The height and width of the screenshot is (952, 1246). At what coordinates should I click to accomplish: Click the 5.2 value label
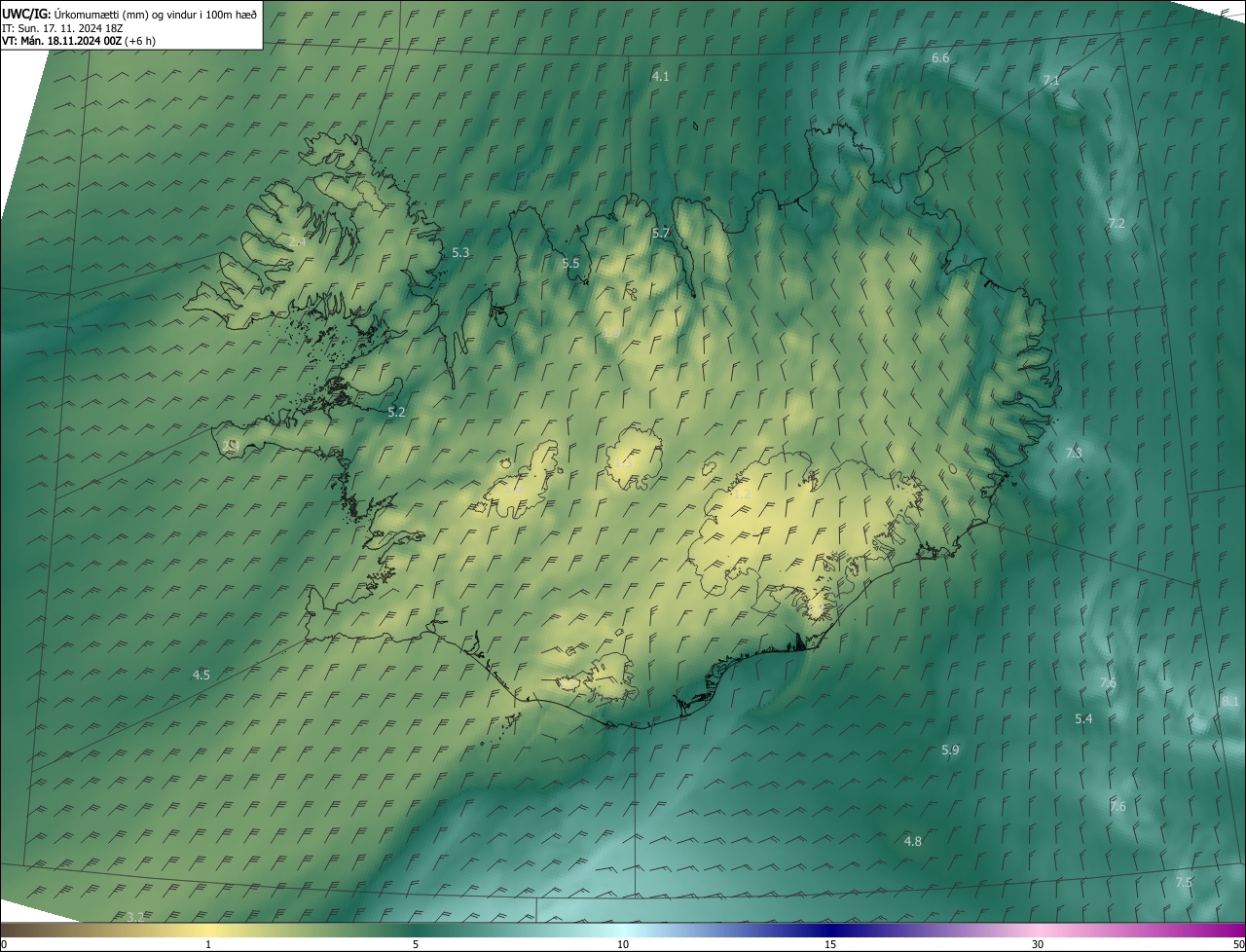tap(396, 413)
